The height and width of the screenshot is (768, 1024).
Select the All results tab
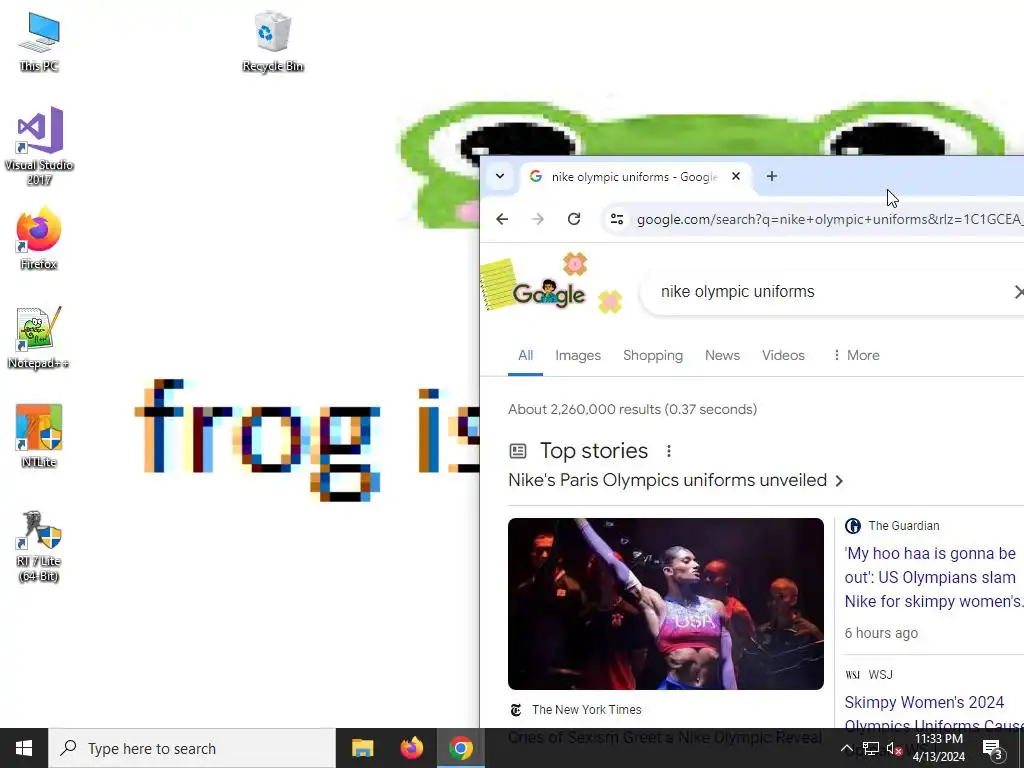(525, 356)
